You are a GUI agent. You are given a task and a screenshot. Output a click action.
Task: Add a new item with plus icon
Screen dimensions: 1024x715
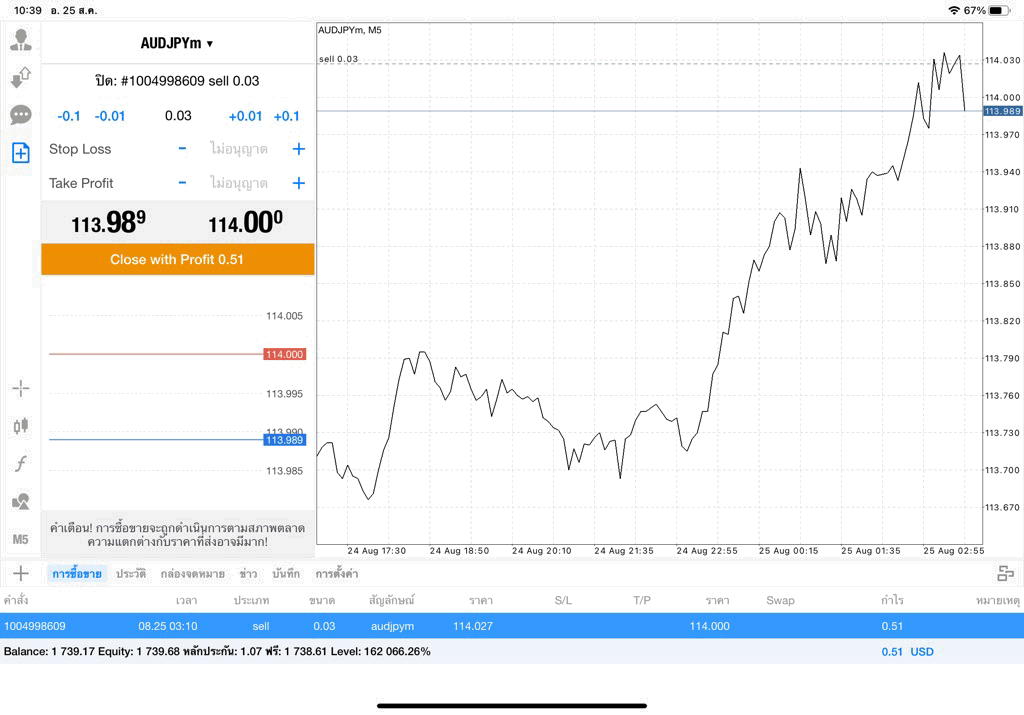[x=21, y=573]
